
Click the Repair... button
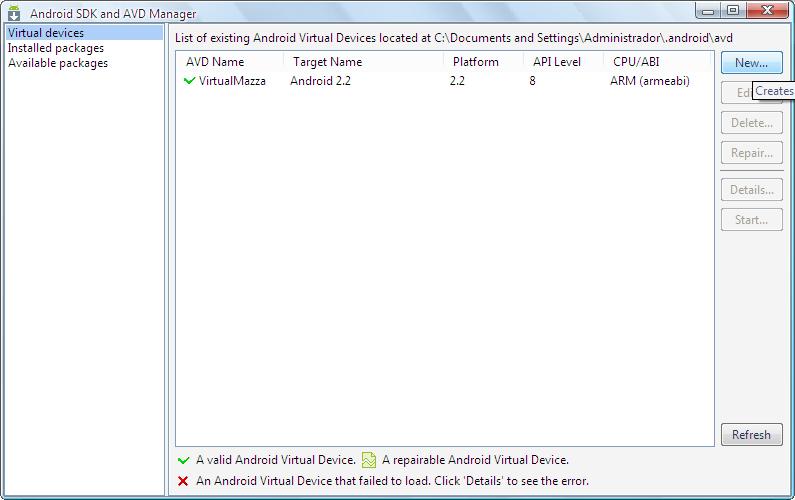tap(751, 153)
